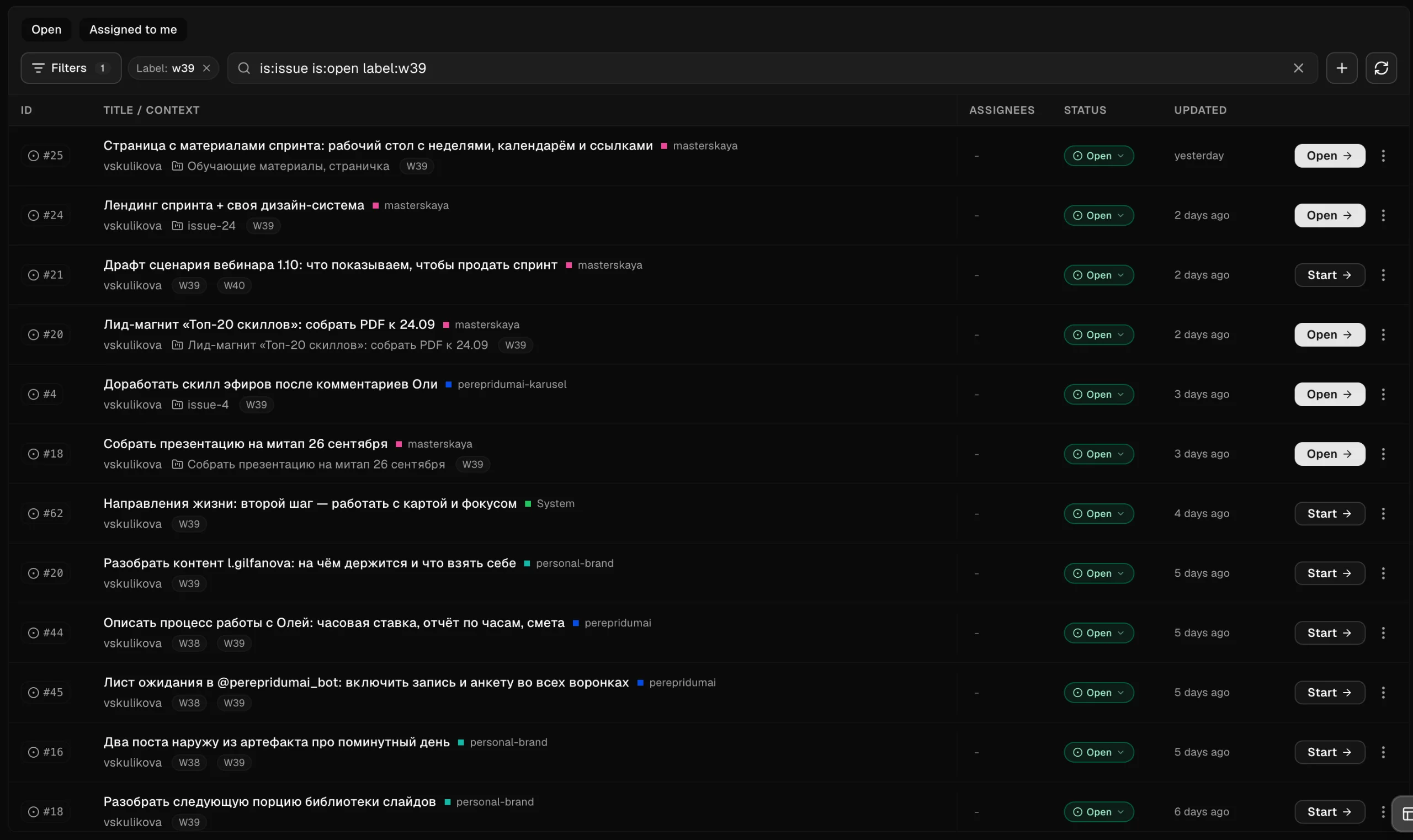1413x840 pixels.
Task: Click the folder icon next to issue-24
Action: tap(177, 225)
